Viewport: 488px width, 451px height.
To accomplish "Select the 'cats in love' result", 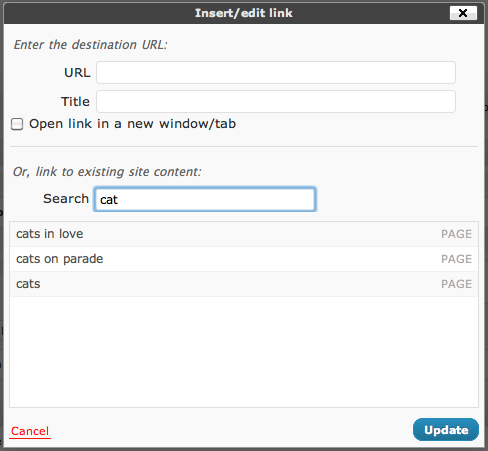I will [244, 234].
